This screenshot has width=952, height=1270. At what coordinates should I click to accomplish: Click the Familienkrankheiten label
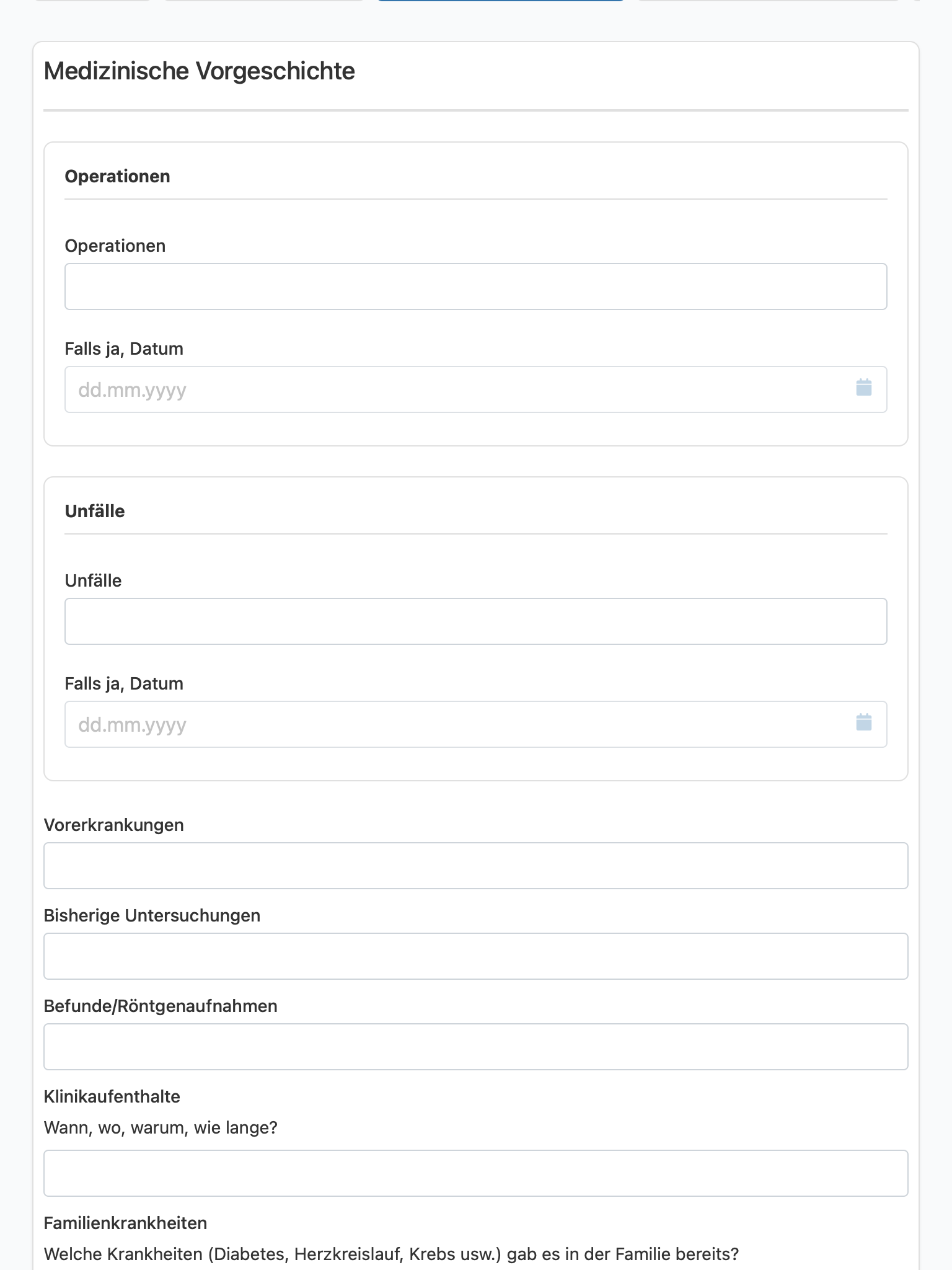click(x=126, y=1223)
